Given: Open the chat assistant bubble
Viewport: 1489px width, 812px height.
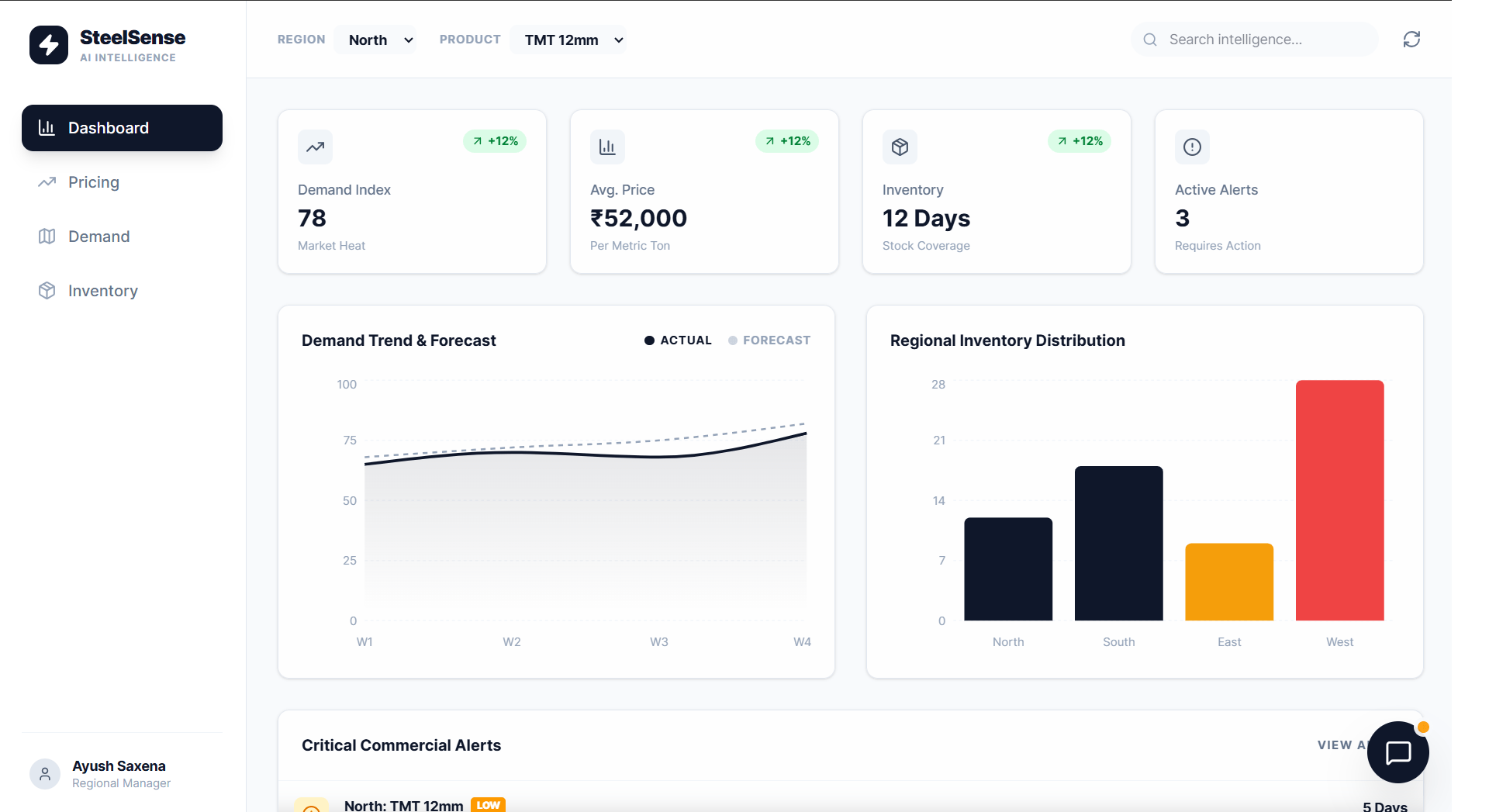Looking at the screenshot, I should (x=1398, y=752).
